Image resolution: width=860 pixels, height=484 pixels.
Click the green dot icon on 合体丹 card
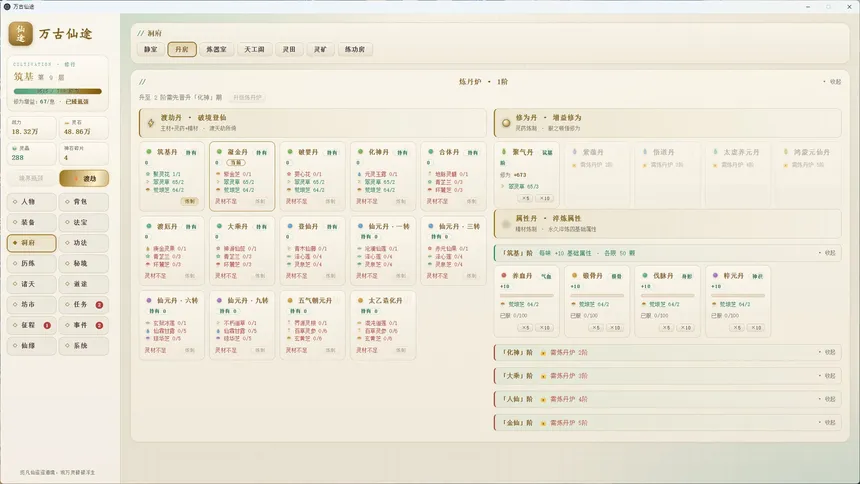(x=431, y=151)
